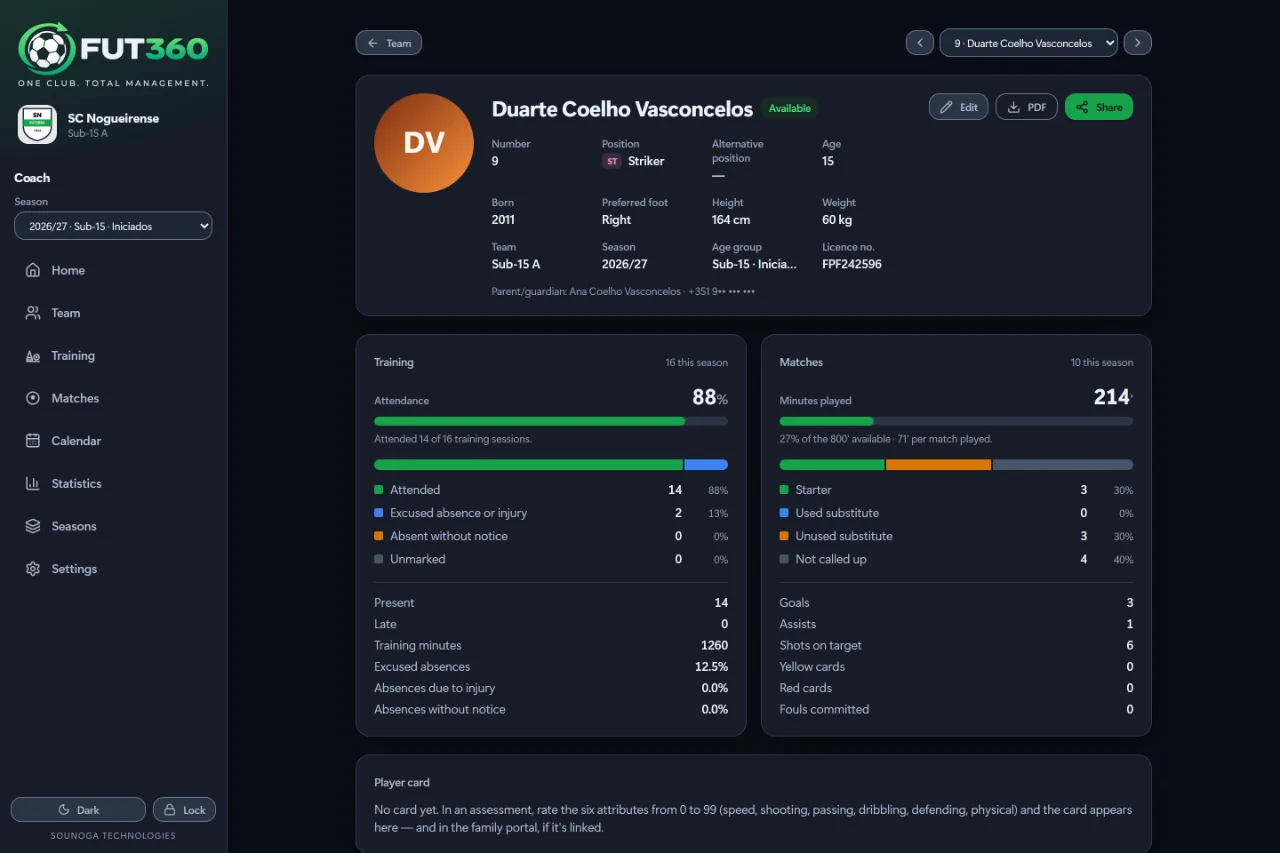
Task: Click the Excused absence or injury legend row
Action: (x=551, y=513)
